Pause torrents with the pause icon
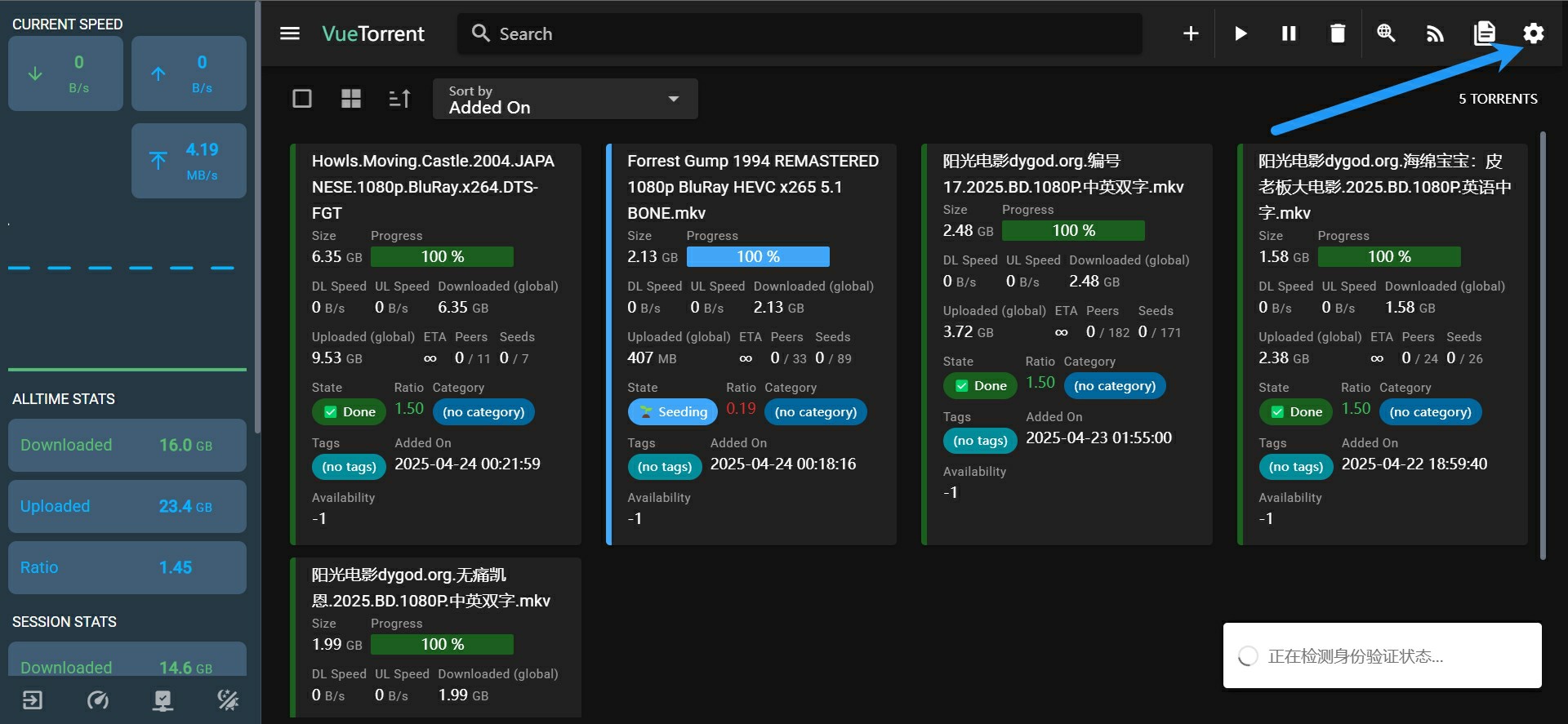Screen dimensions: 1568x724 pos(1289,33)
